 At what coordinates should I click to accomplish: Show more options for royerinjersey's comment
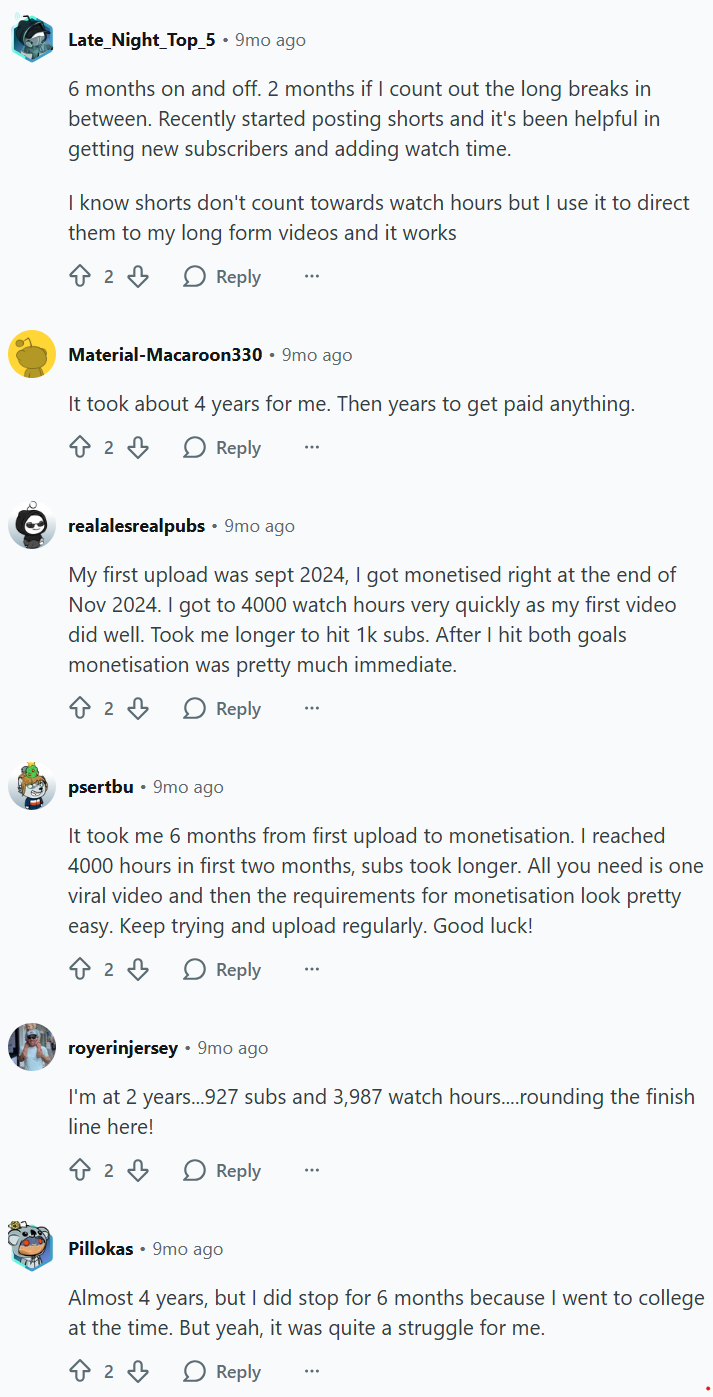click(x=312, y=1171)
